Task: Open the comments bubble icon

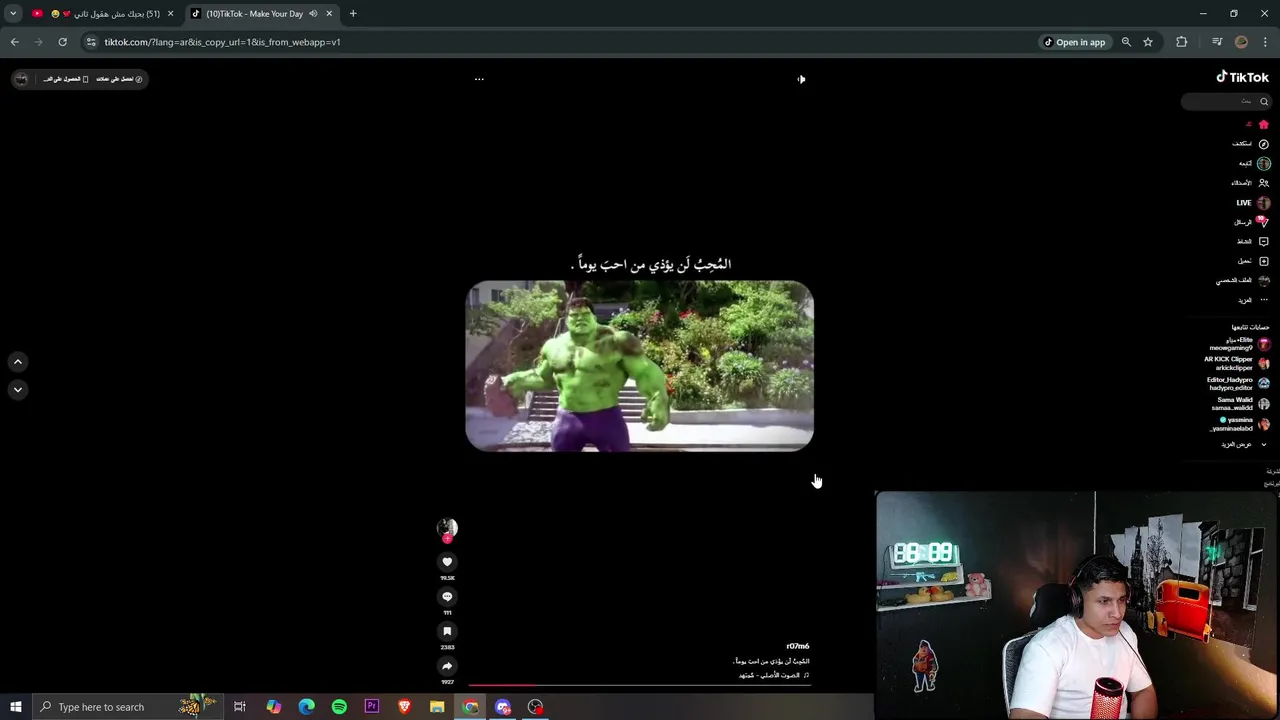Action: click(x=447, y=597)
